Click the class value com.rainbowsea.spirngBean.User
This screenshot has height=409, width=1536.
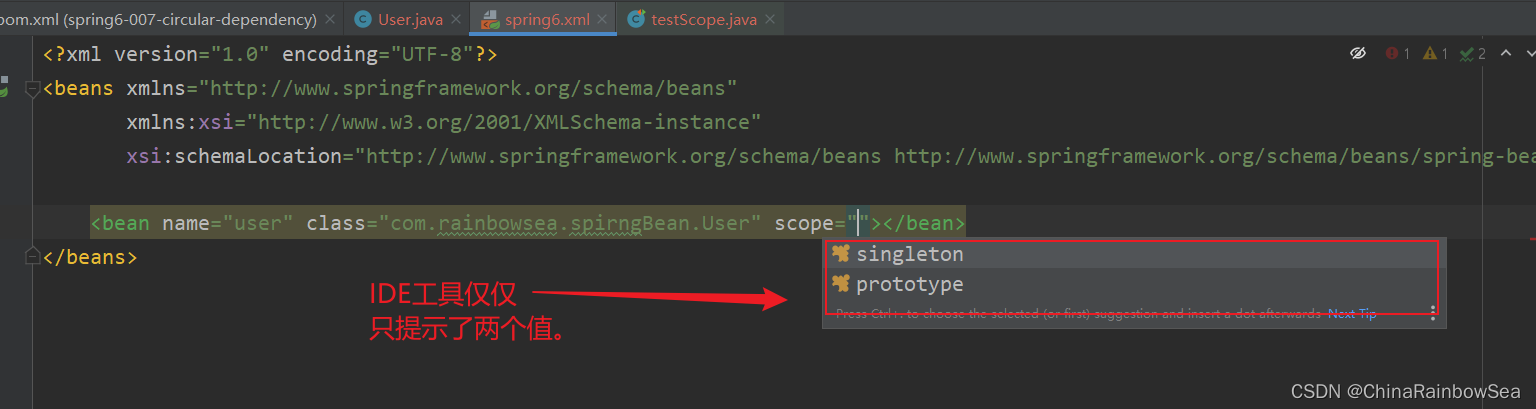[x=570, y=222]
